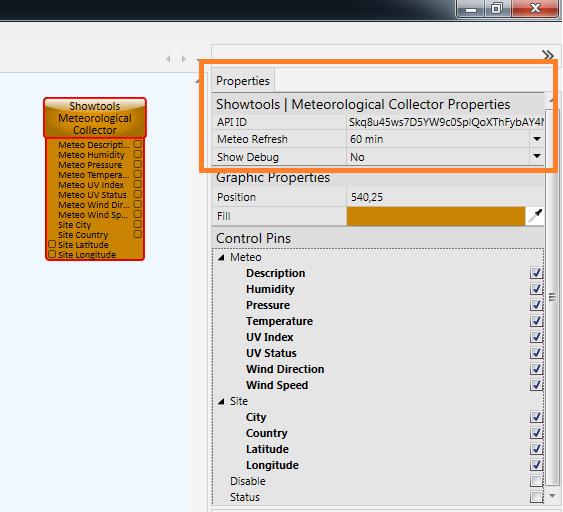This screenshot has height=512, width=563.
Task: Click the Meteo Description output pin
Action: tap(138, 144)
